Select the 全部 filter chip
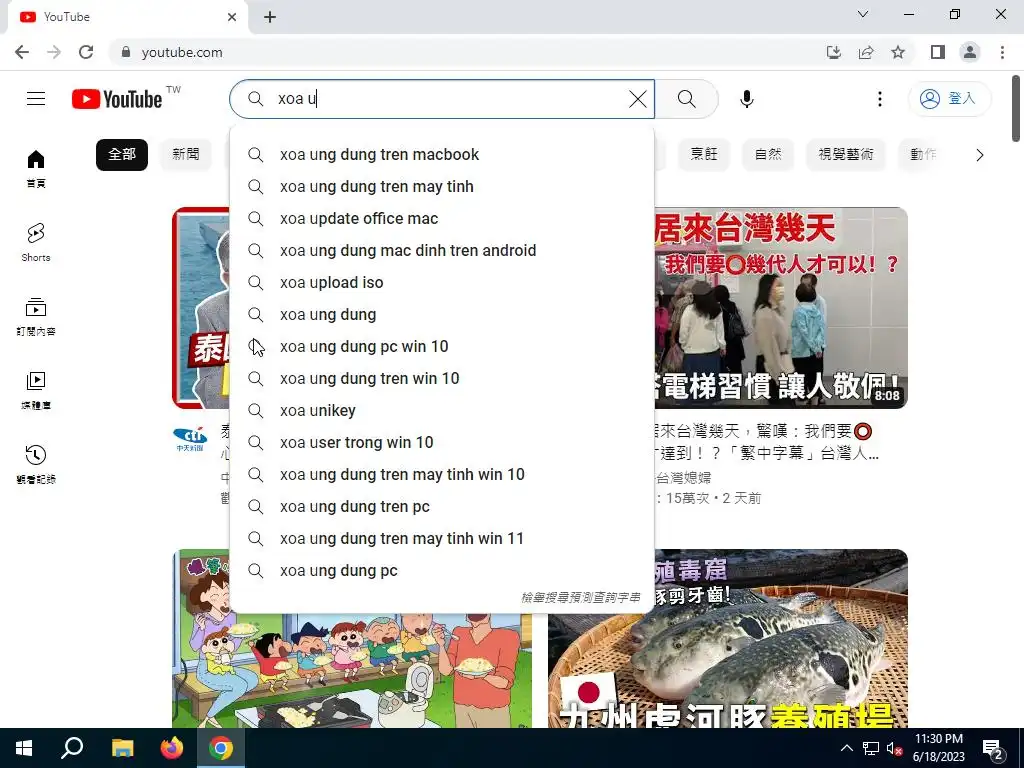Viewport: 1024px width, 768px height. [122, 155]
